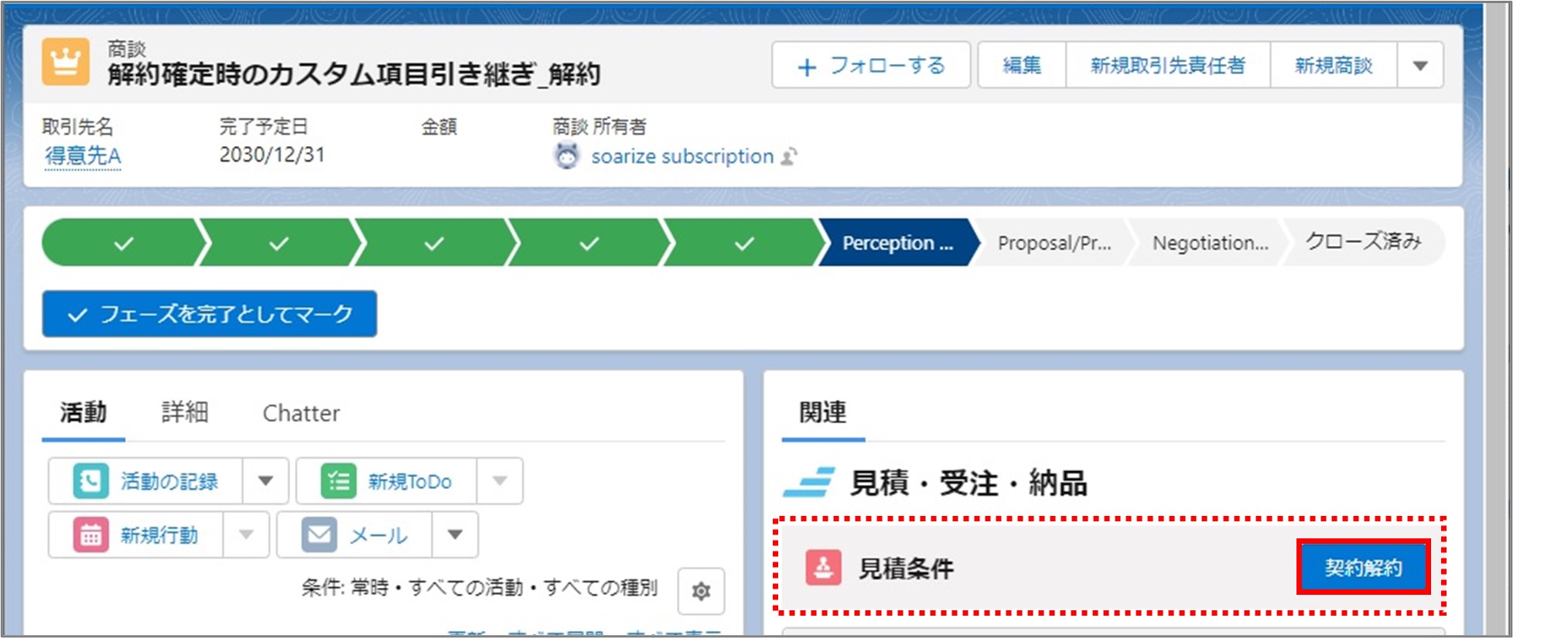Click フェーズを完了としてマーク button
Viewport: 1568px width, 642px height.
[210, 314]
